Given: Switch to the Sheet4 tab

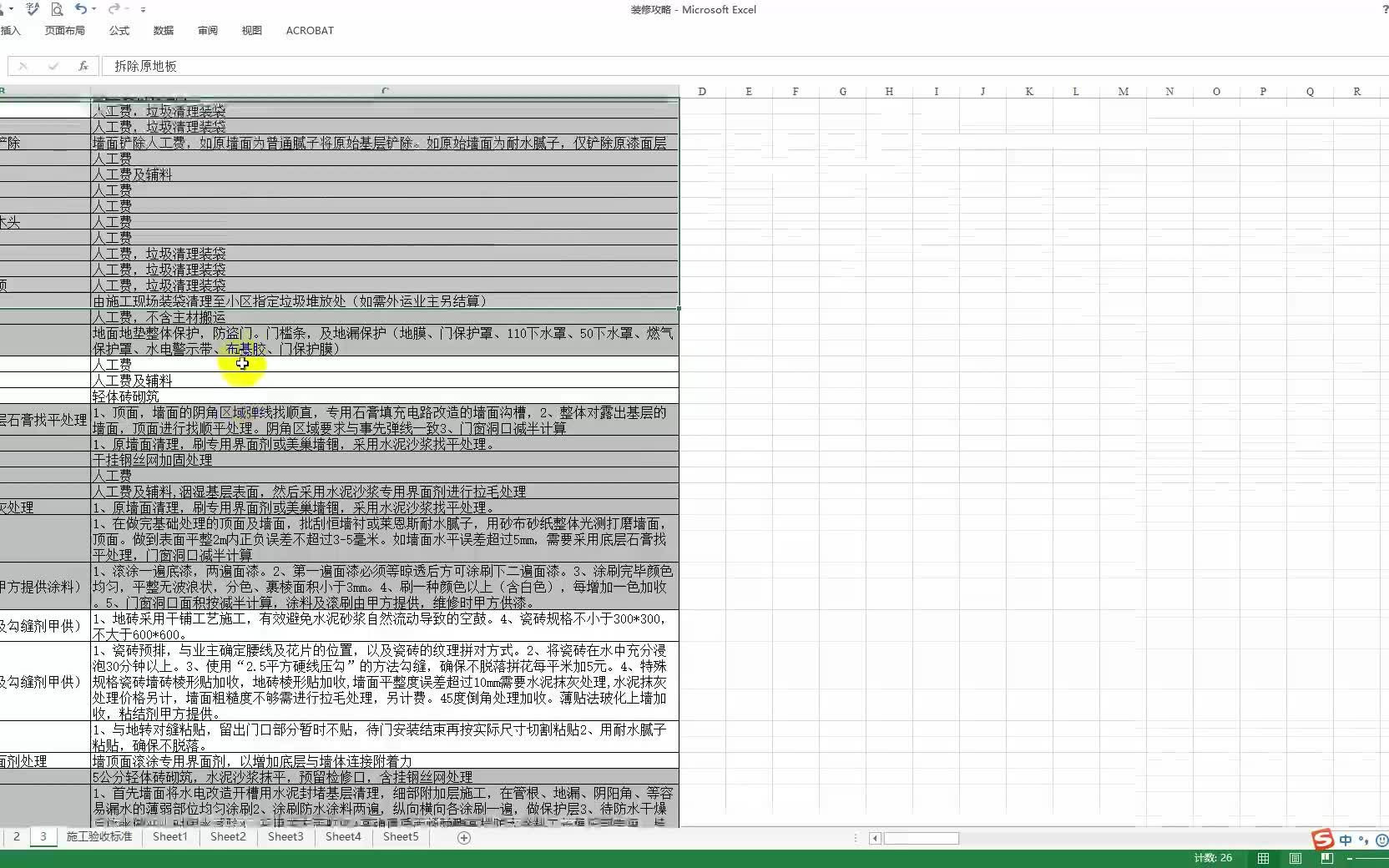Looking at the screenshot, I should click(x=343, y=836).
